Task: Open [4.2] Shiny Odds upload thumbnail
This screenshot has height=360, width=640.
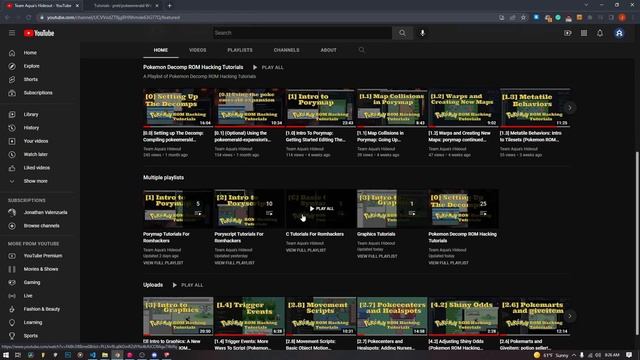Action: [463, 316]
